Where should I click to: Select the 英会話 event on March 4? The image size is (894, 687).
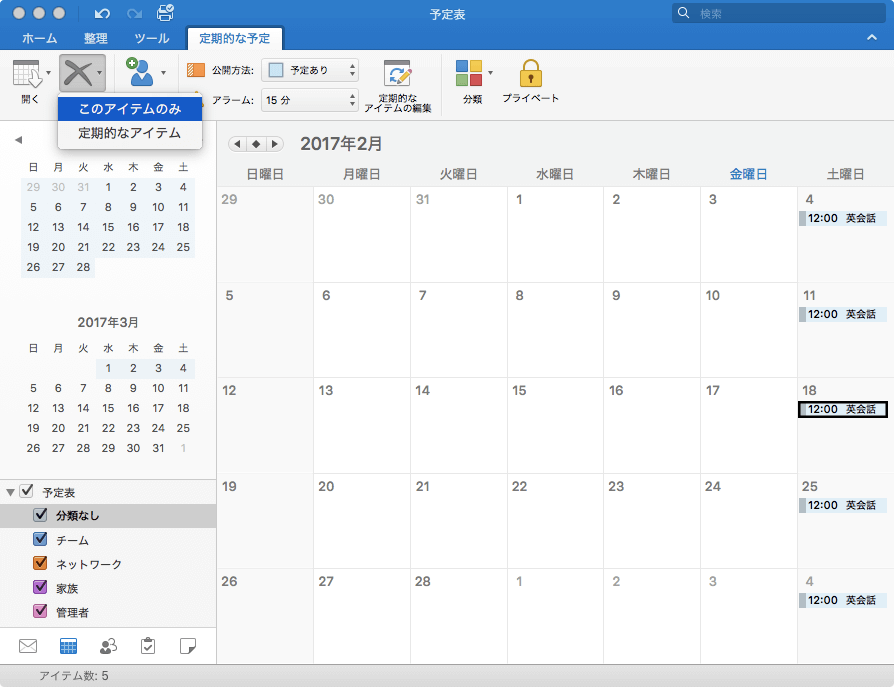843,600
